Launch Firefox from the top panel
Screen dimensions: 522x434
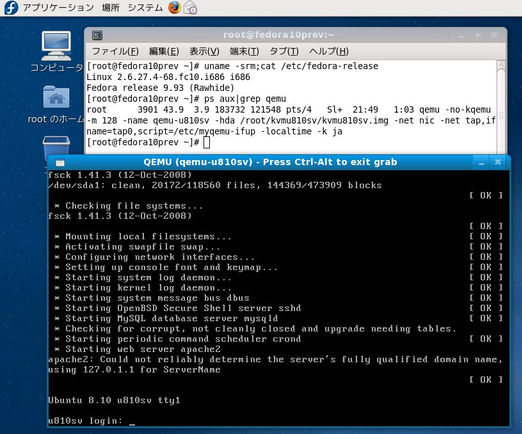[x=174, y=7]
